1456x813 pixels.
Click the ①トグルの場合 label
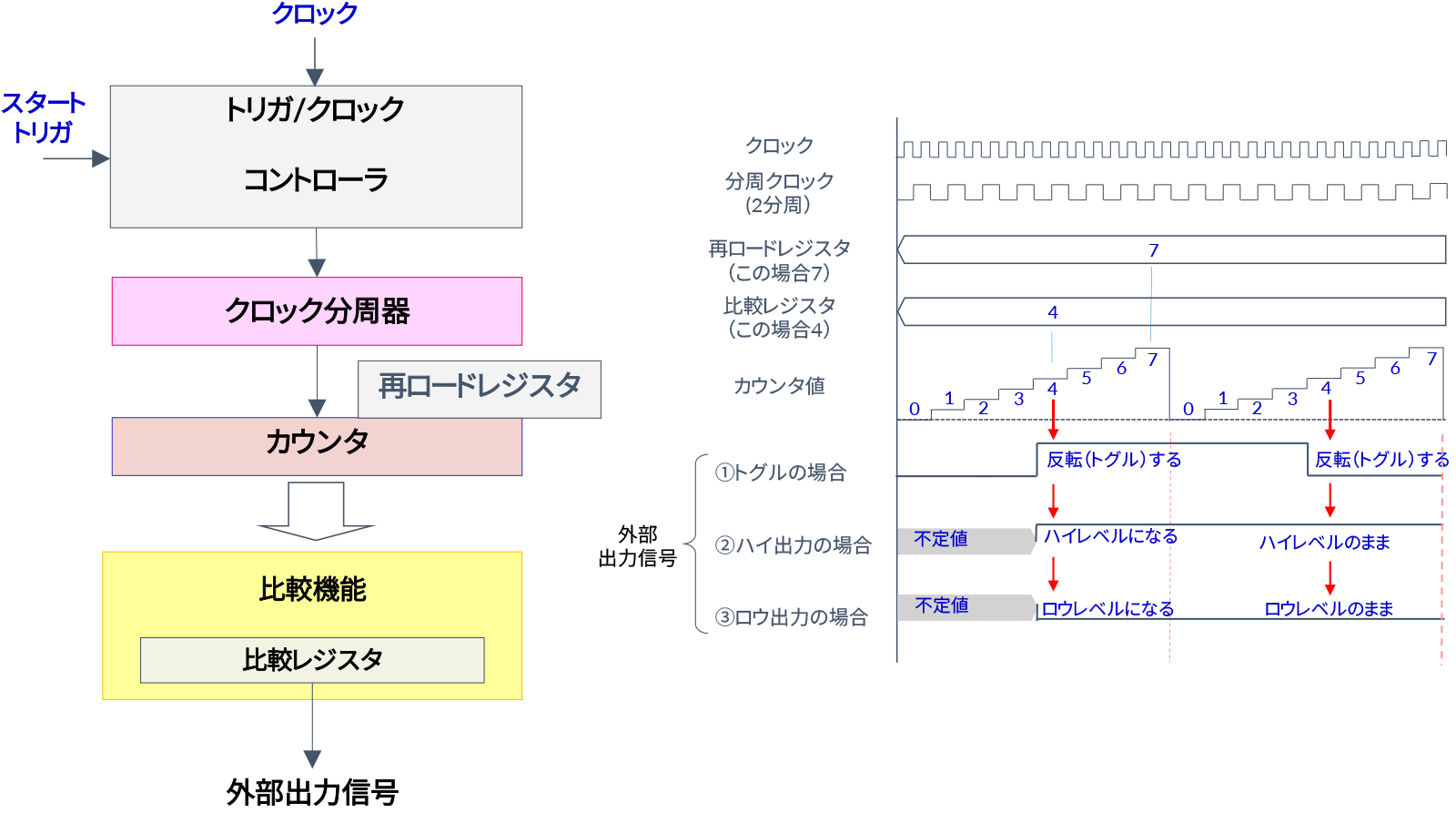coord(781,473)
